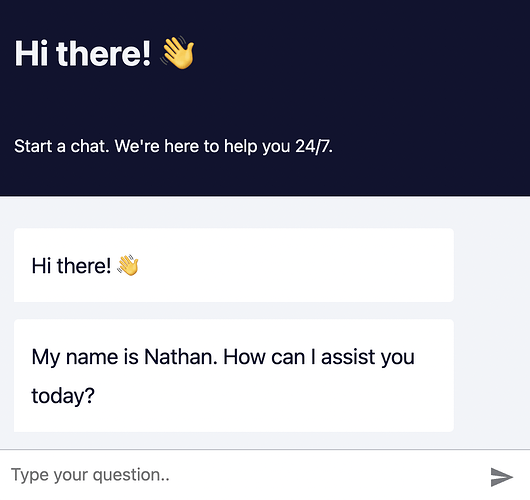Click the waving hand emoji in header
This screenshot has height=500, width=530.
pyautogui.click(x=178, y=53)
